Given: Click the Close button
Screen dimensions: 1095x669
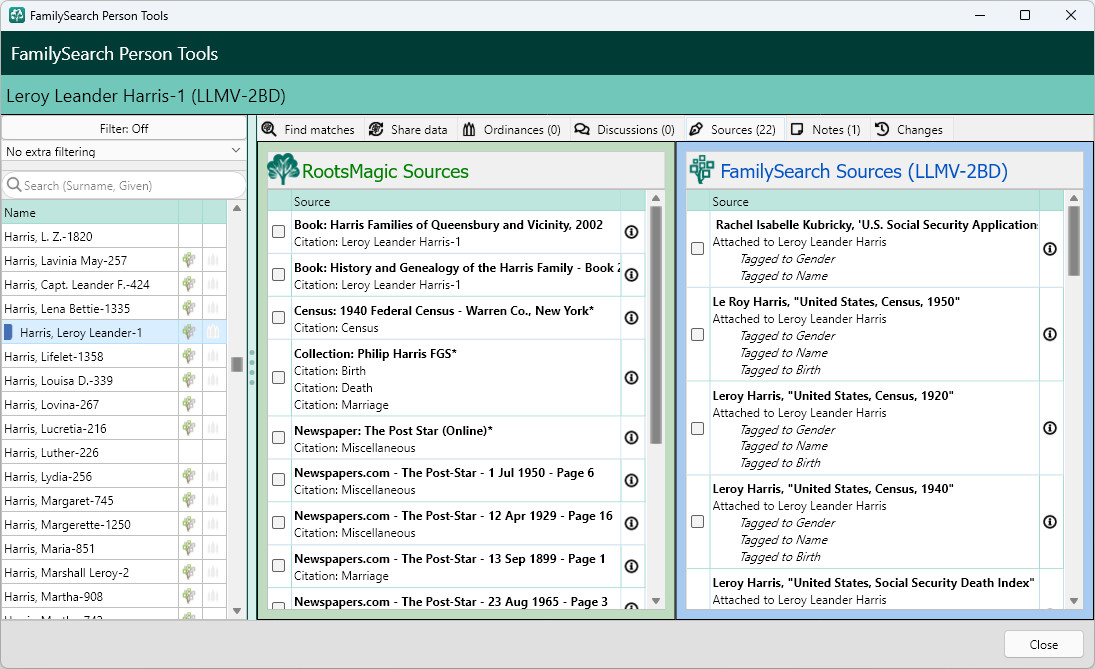Looking at the screenshot, I should coord(1043,645).
